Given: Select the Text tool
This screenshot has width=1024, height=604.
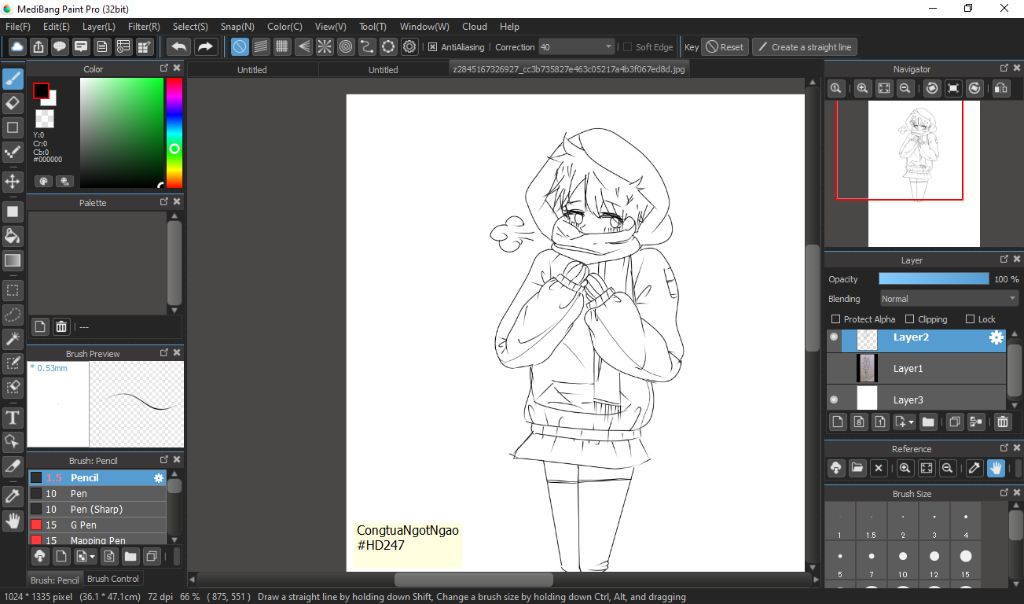Looking at the screenshot, I should (x=12, y=417).
